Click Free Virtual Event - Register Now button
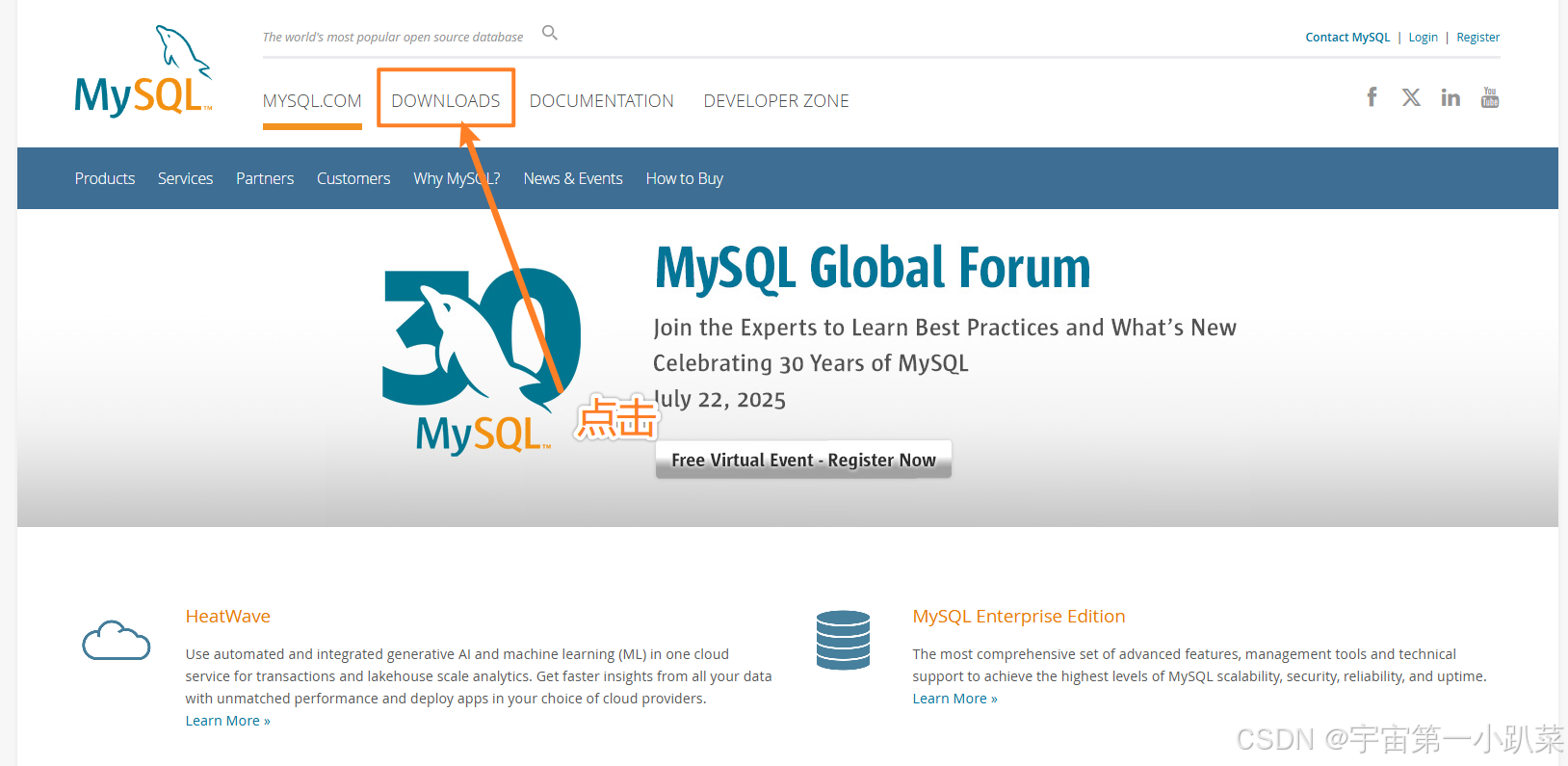Viewport: 1568px width, 766px height. (803, 460)
